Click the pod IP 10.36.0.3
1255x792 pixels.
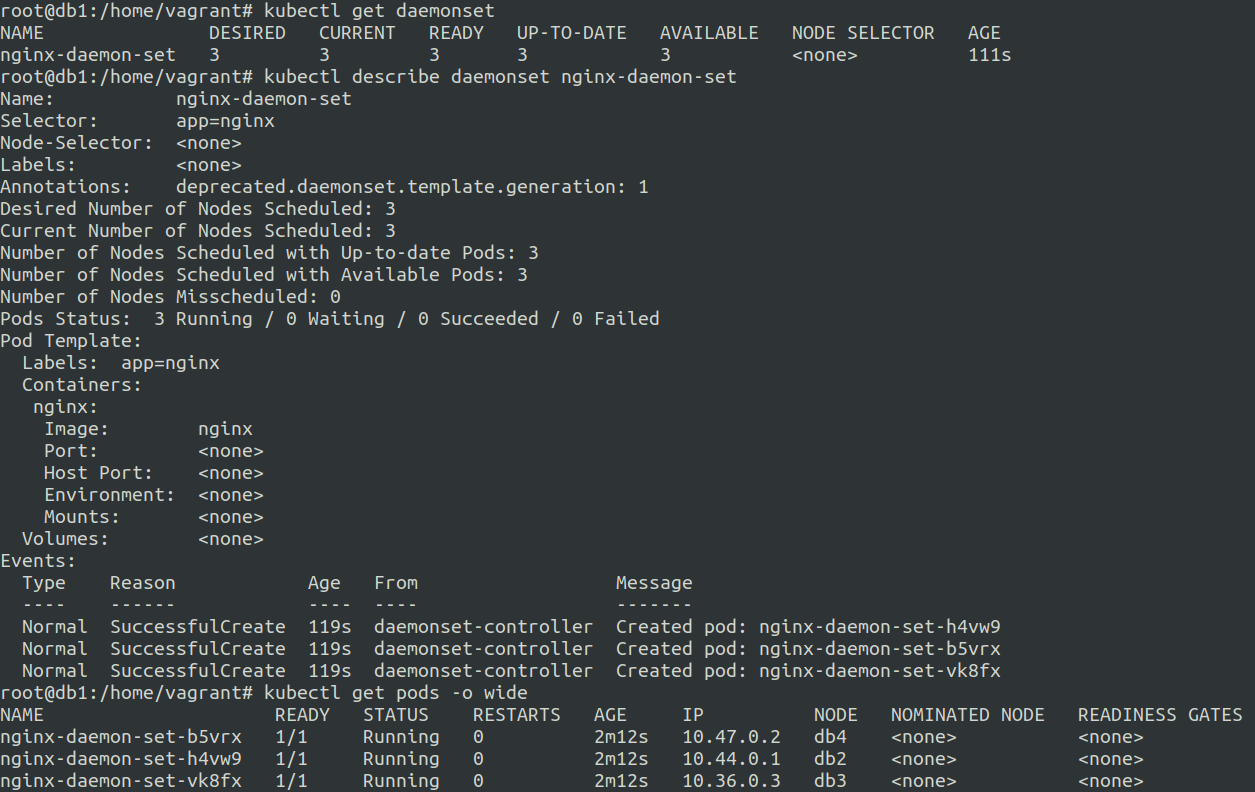(731, 781)
